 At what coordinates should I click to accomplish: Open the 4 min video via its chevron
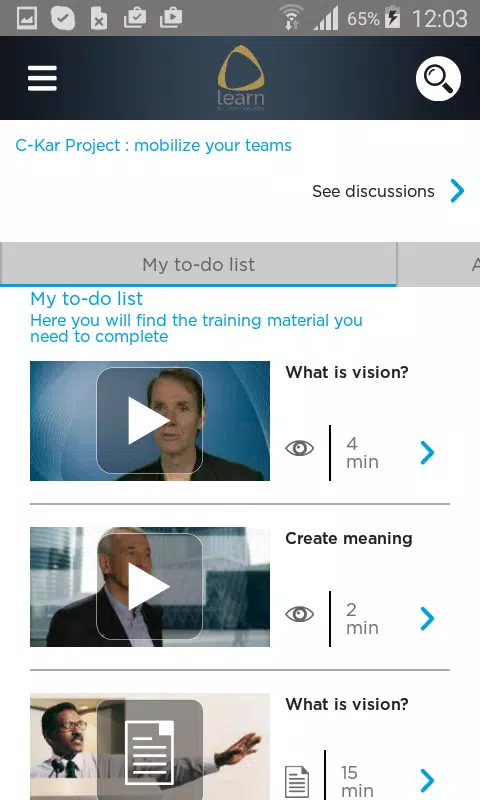click(x=427, y=453)
